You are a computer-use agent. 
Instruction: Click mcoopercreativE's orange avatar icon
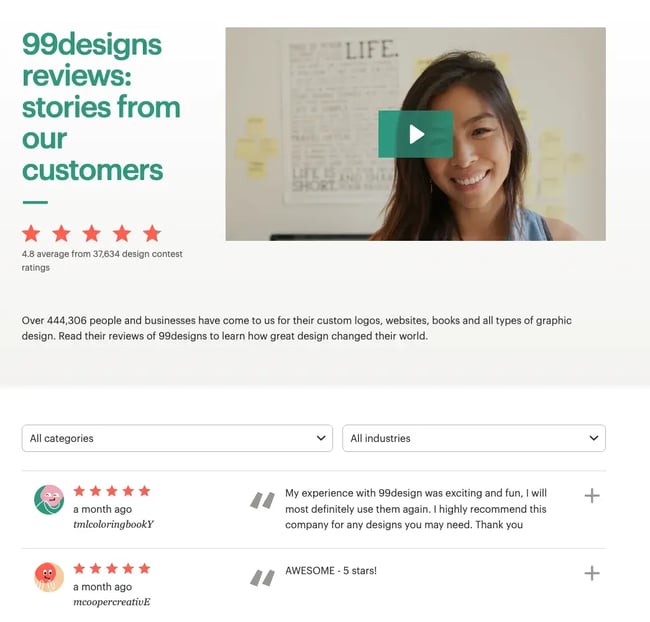pos(49,577)
